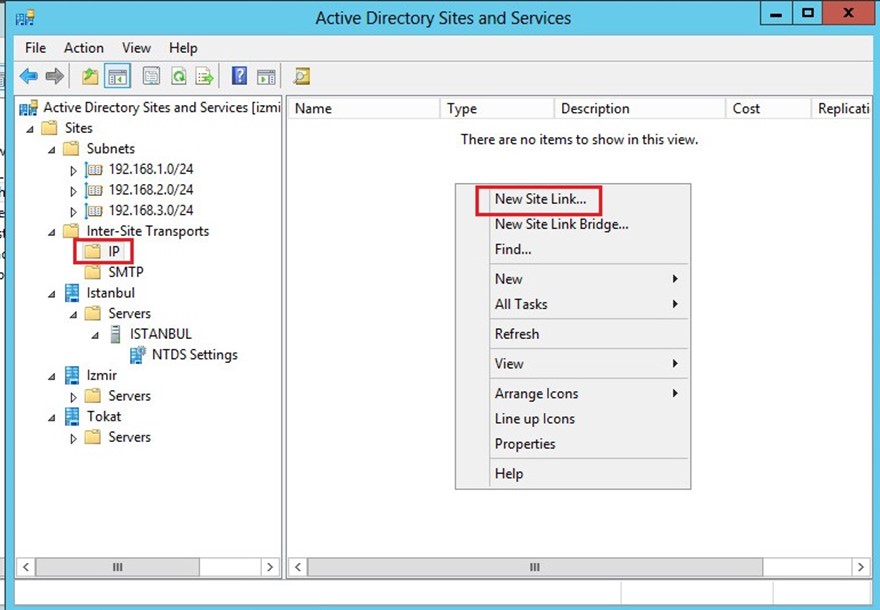
Task: Sort by the Cost column header
Action: pyautogui.click(x=768, y=108)
